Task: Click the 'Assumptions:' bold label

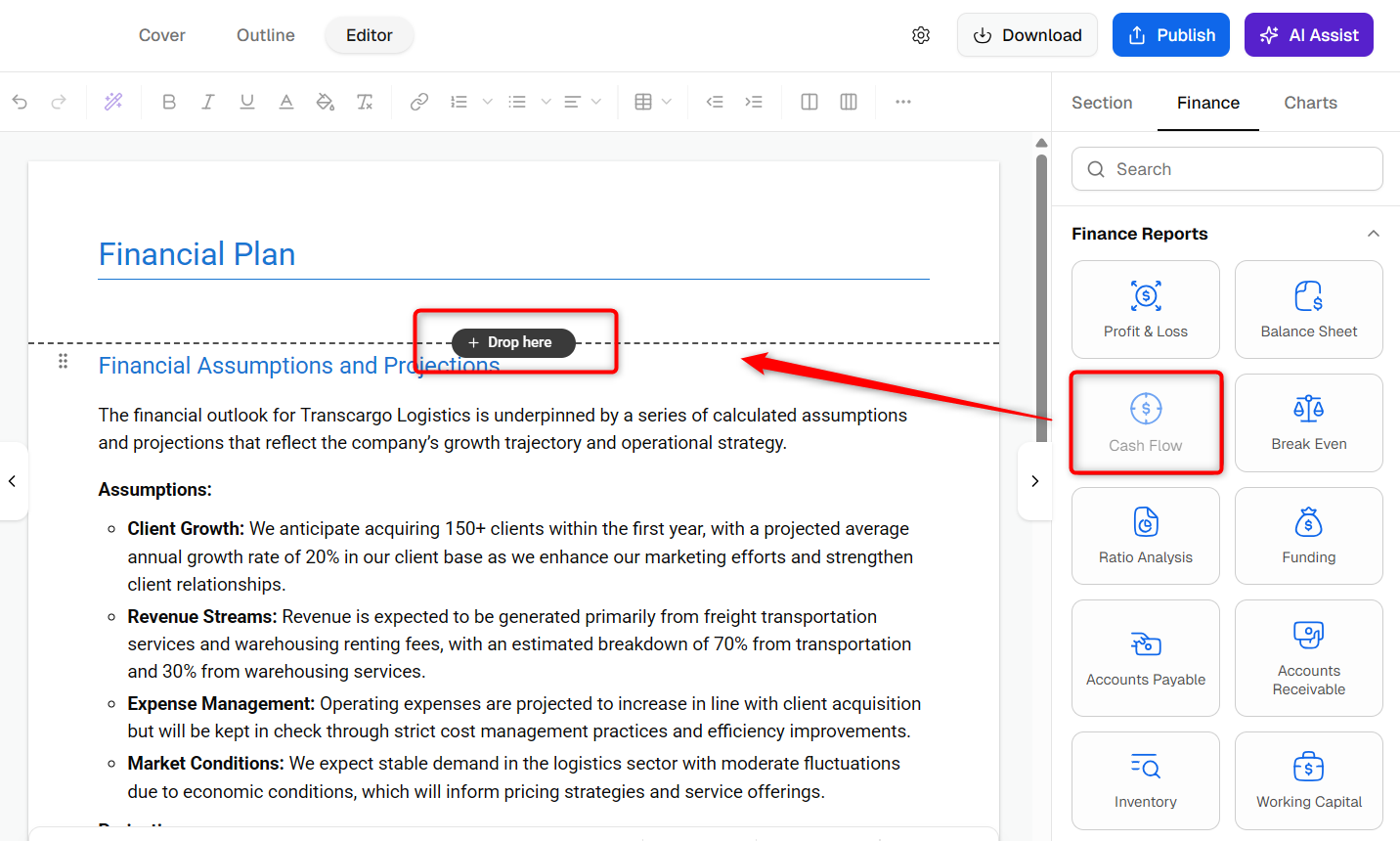Action: (154, 490)
